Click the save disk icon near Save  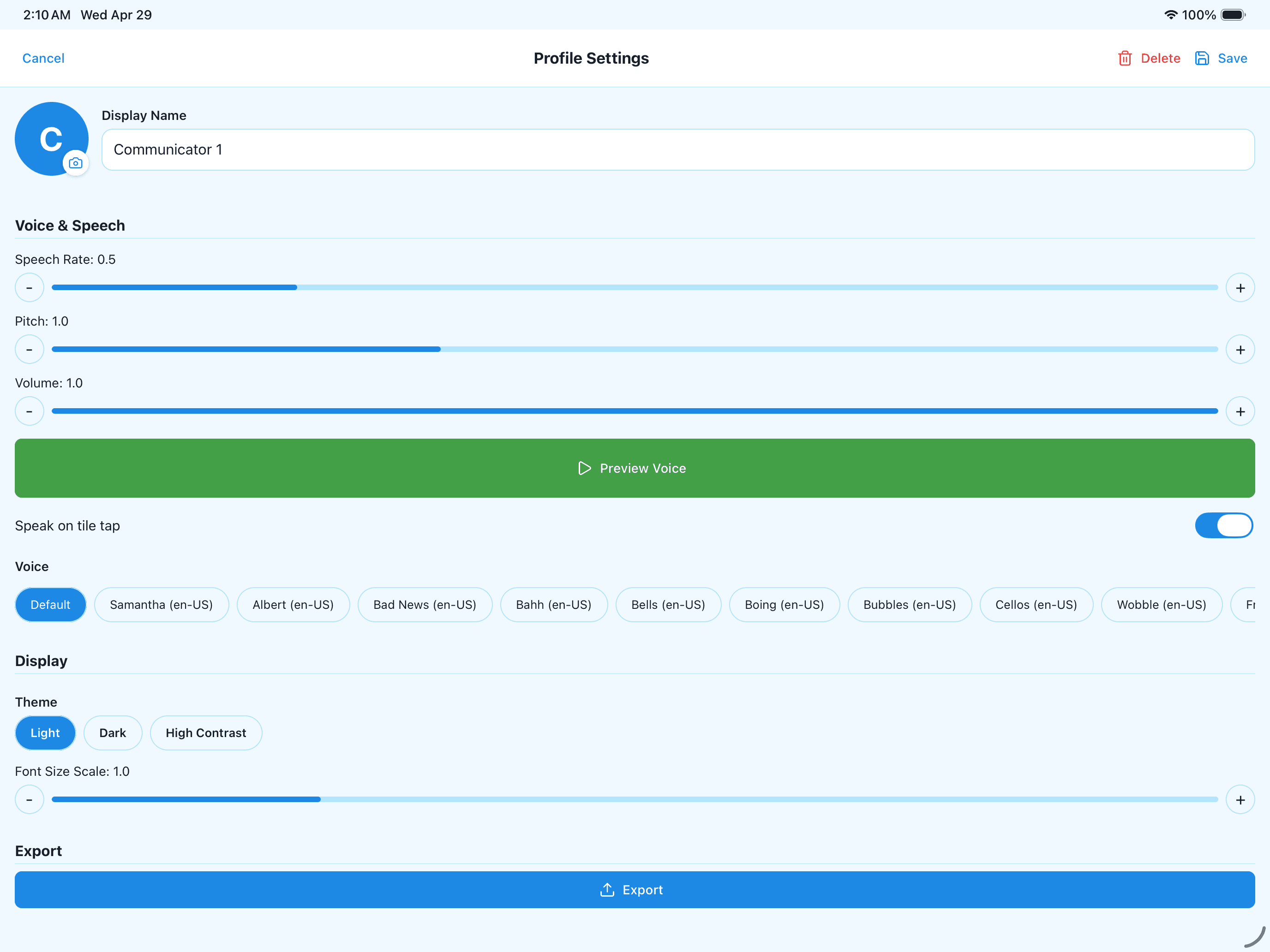tap(1202, 58)
